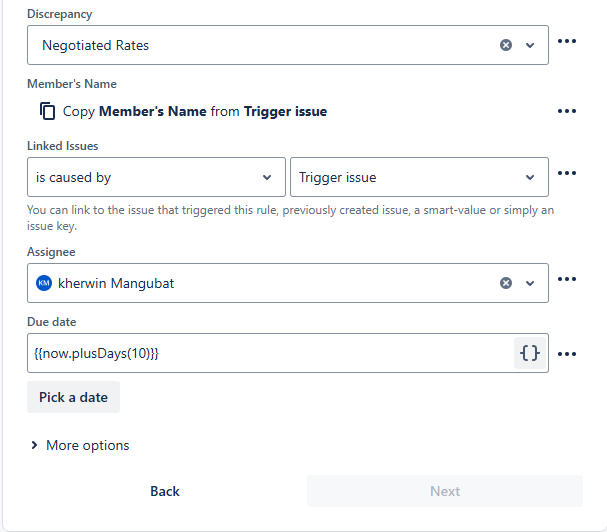Clear the Negotiated Rates discrepancy value
The height and width of the screenshot is (532, 607).
(x=506, y=45)
